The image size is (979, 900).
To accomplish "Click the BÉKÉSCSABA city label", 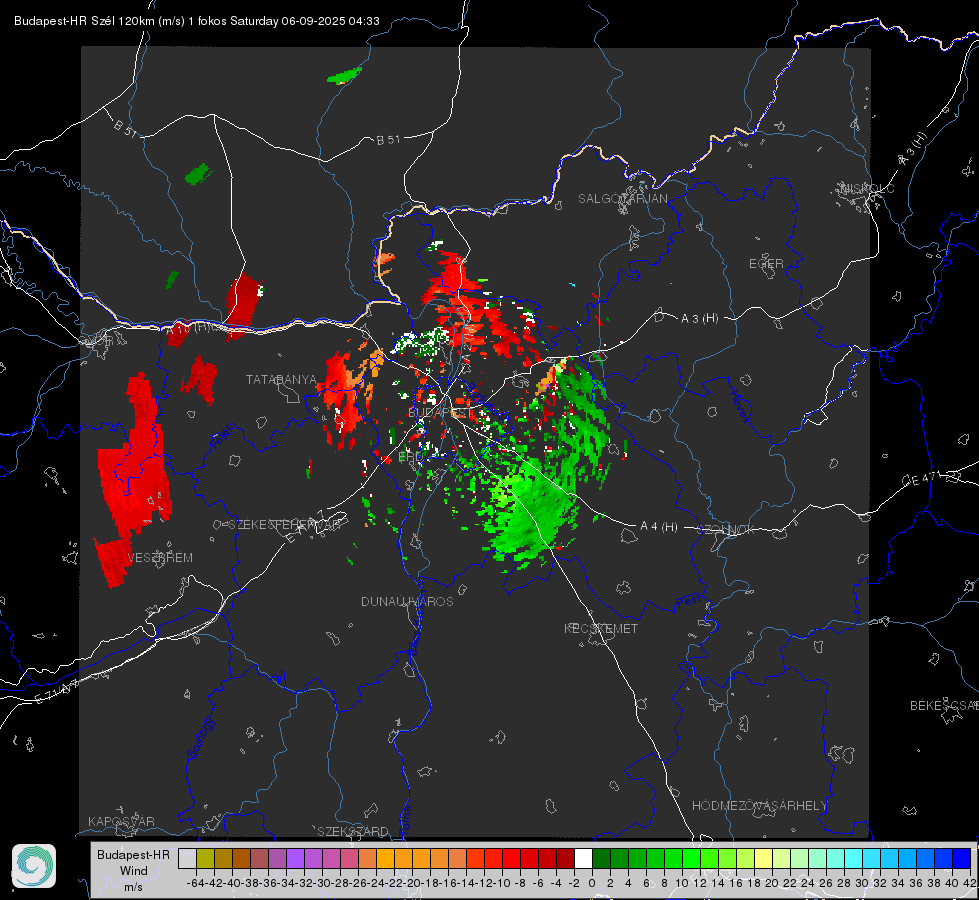I will 944,705.
